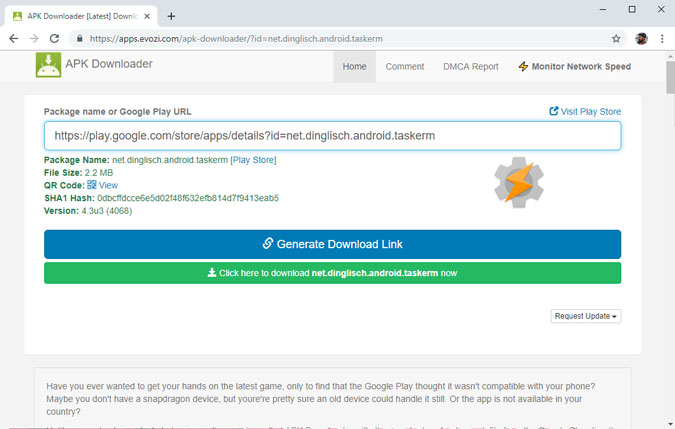Click the browser back arrow
The width and height of the screenshot is (675, 429).
14,39
